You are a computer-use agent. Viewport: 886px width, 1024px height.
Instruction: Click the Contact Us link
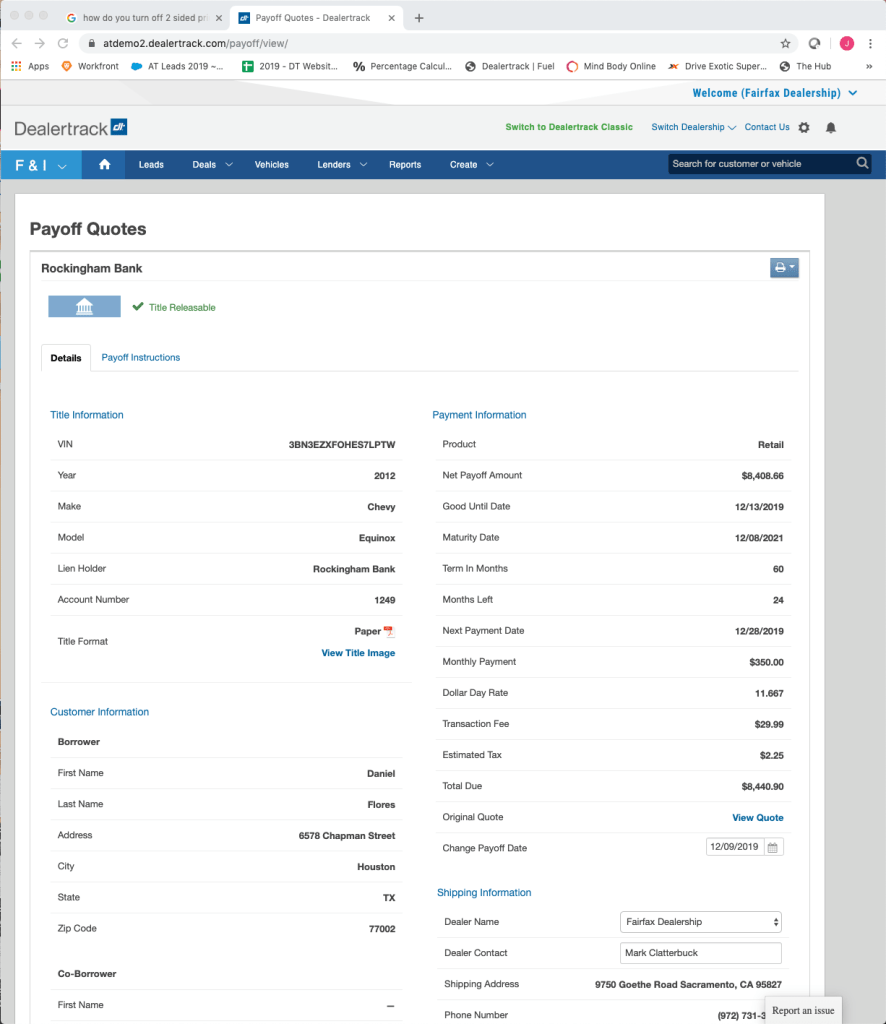767,127
